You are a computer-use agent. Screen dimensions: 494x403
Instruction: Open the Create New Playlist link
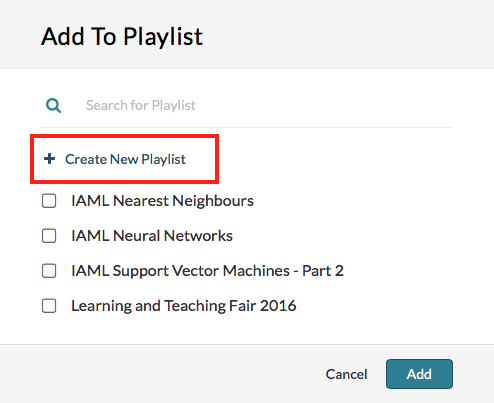115,159
